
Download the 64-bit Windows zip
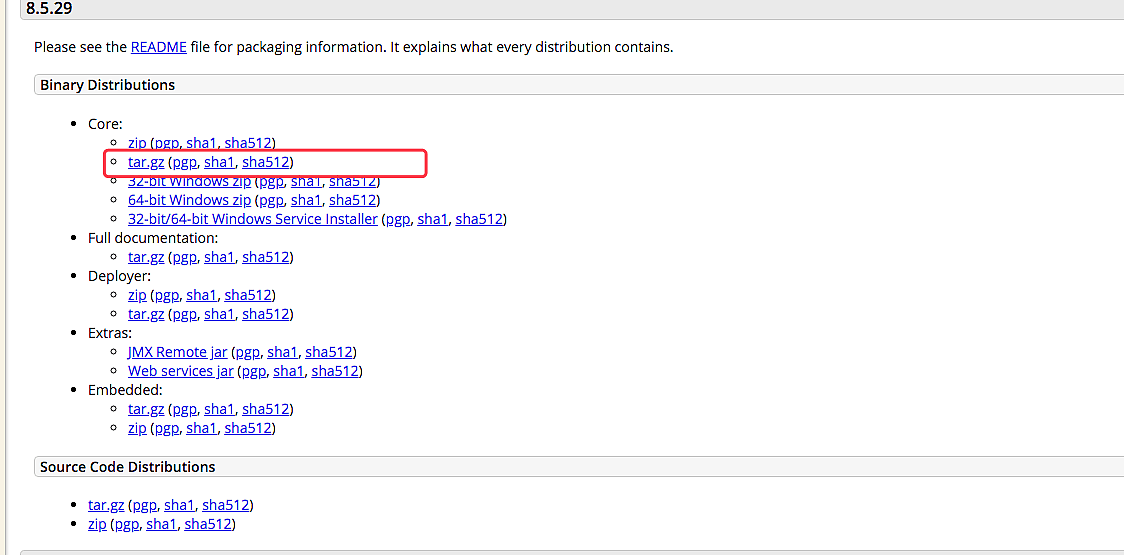(x=189, y=200)
